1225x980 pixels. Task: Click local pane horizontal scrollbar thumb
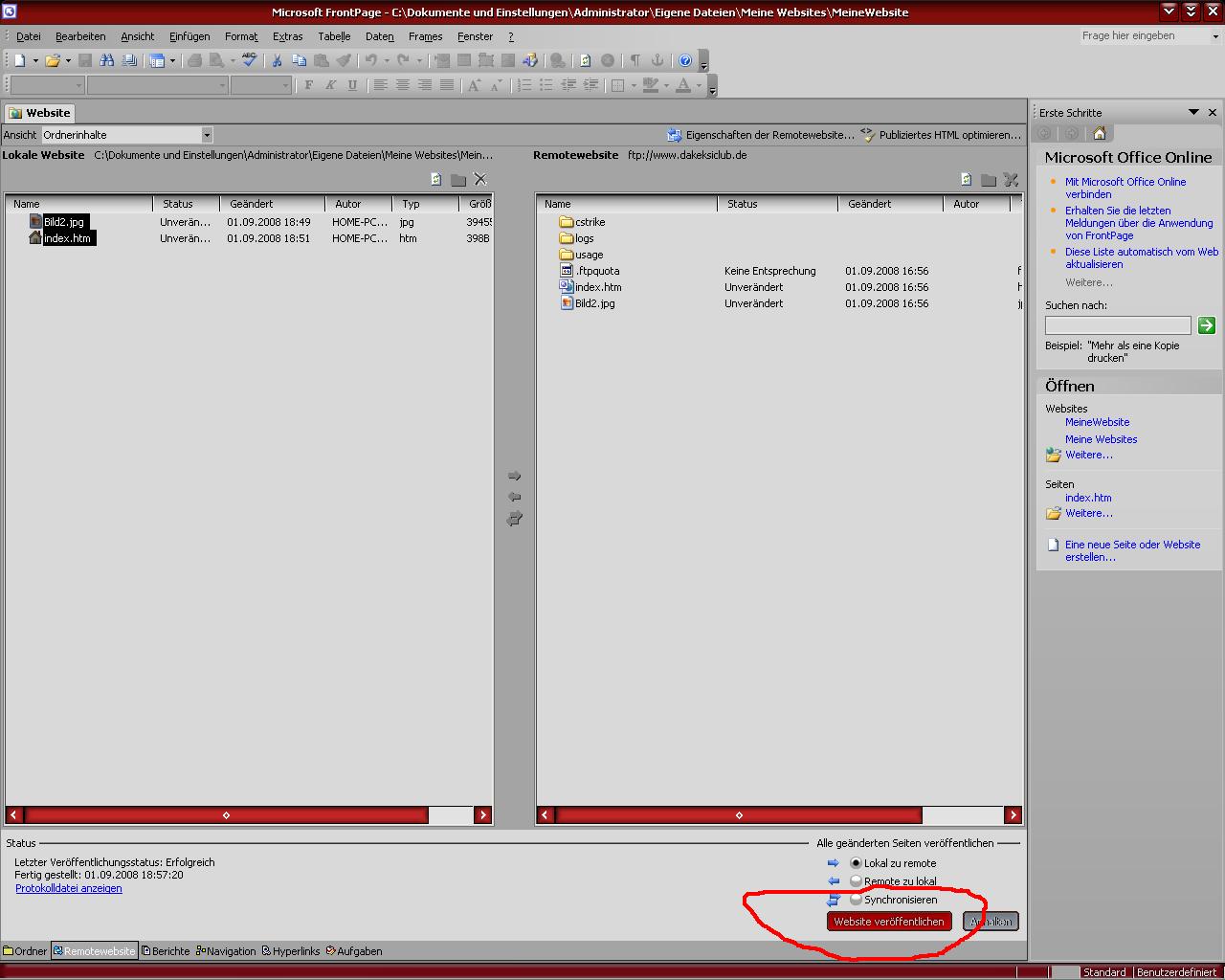[x=226, y=815]
